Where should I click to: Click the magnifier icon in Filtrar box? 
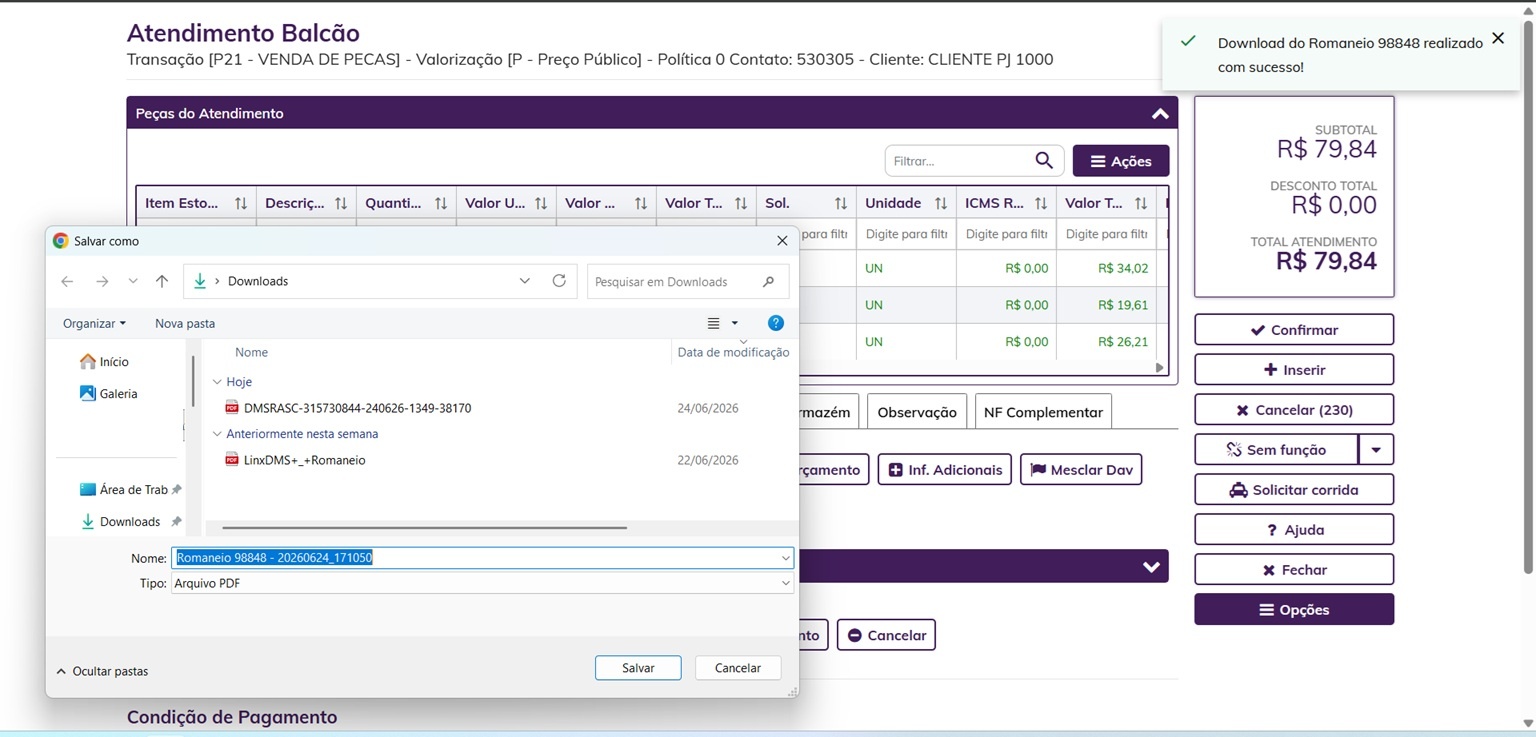1044,161
